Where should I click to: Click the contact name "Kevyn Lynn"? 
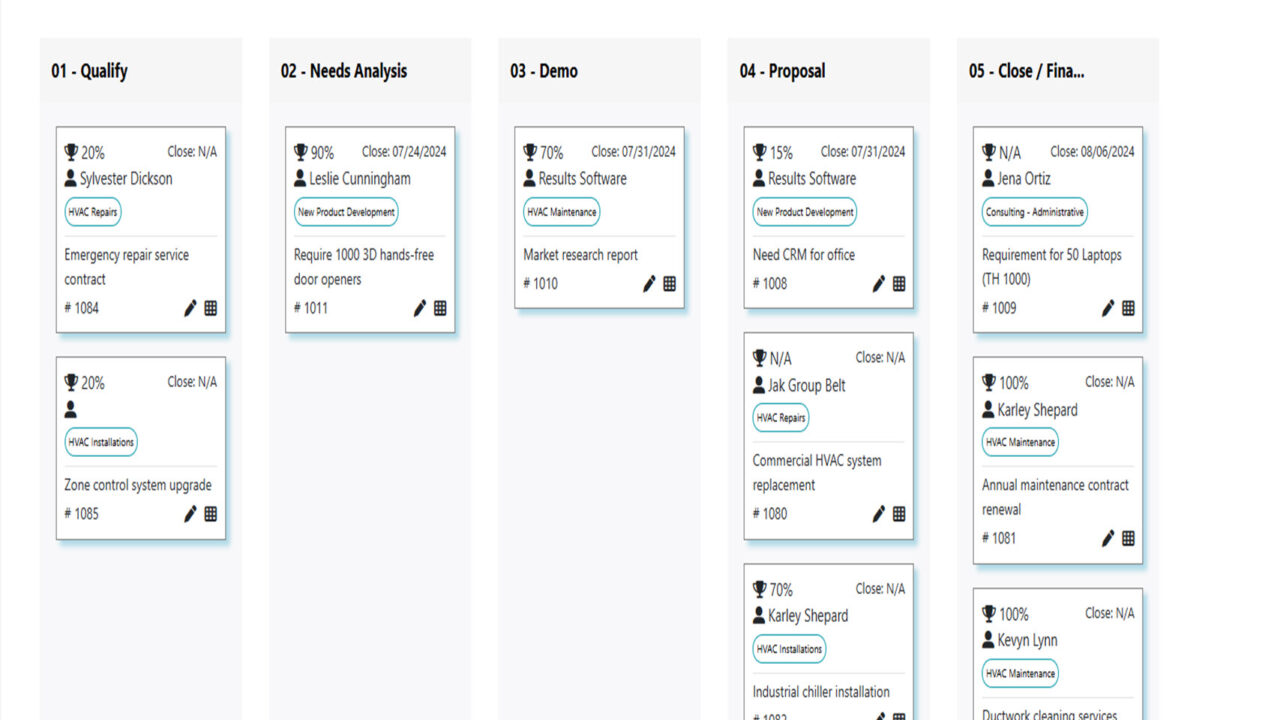pos(1027,640)
